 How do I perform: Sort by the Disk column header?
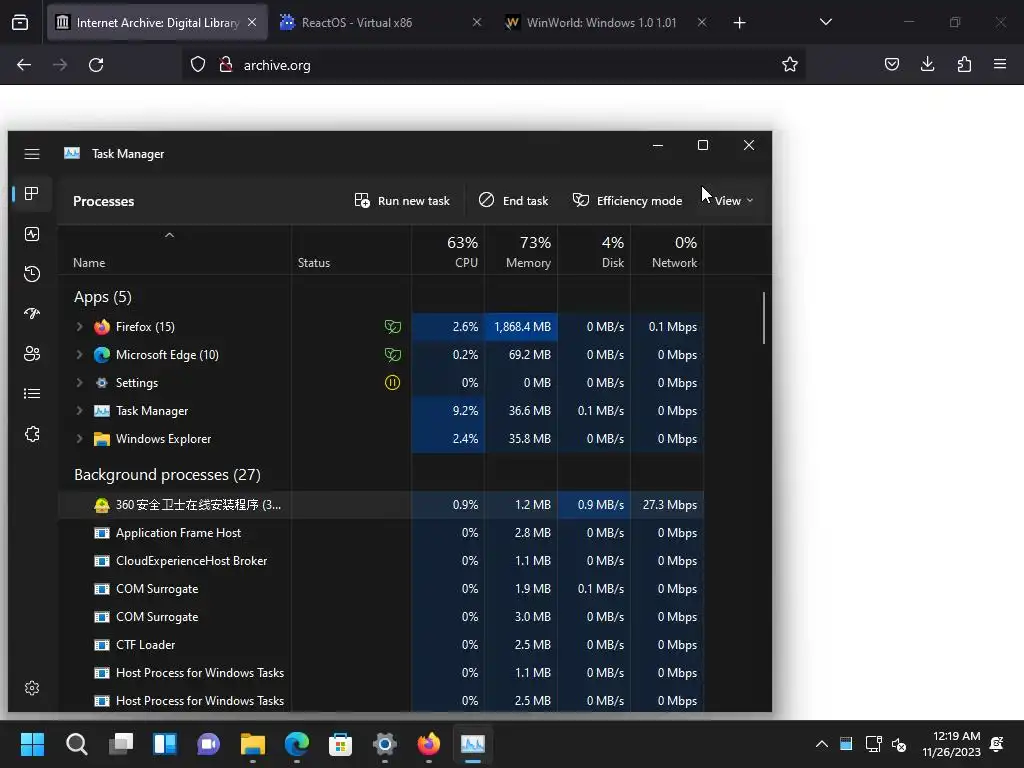(594, 252)
